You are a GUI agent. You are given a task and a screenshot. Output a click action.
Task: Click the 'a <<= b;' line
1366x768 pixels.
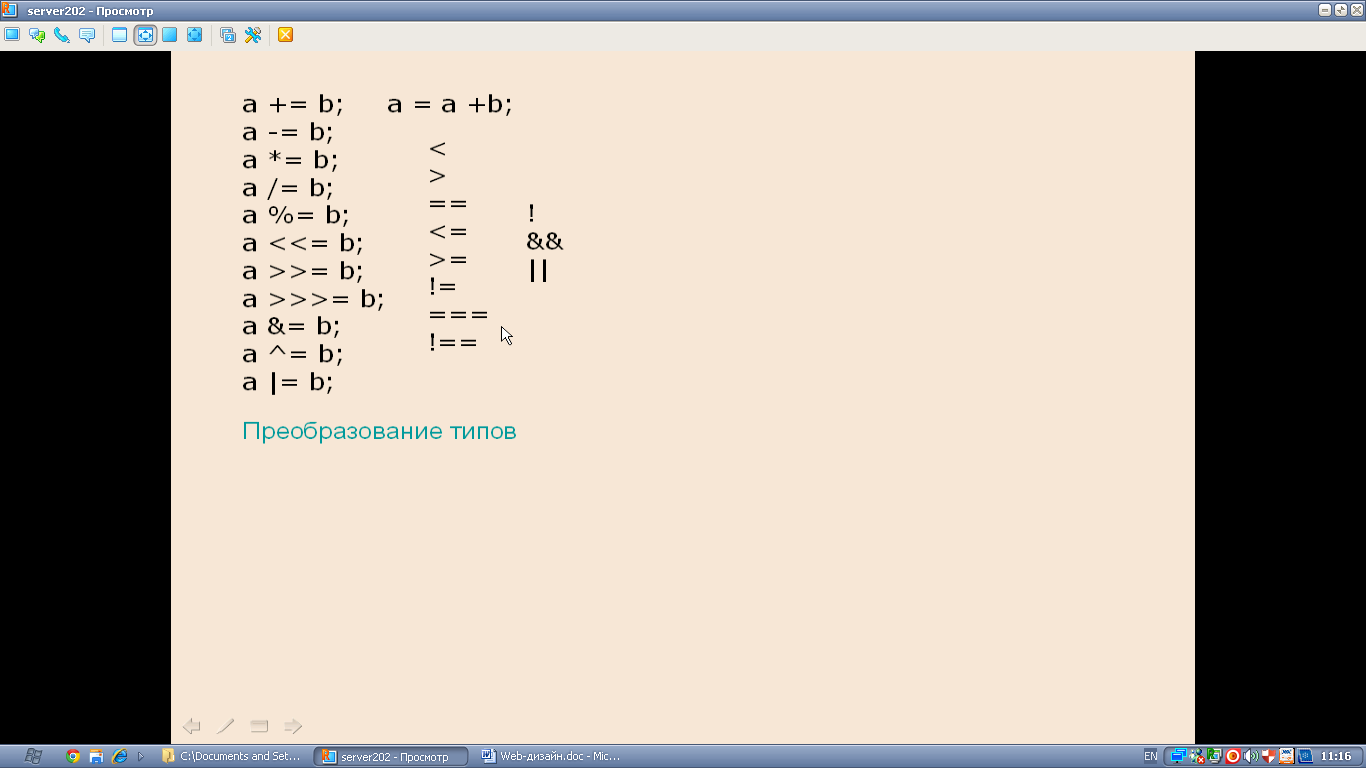pos(302,243)
